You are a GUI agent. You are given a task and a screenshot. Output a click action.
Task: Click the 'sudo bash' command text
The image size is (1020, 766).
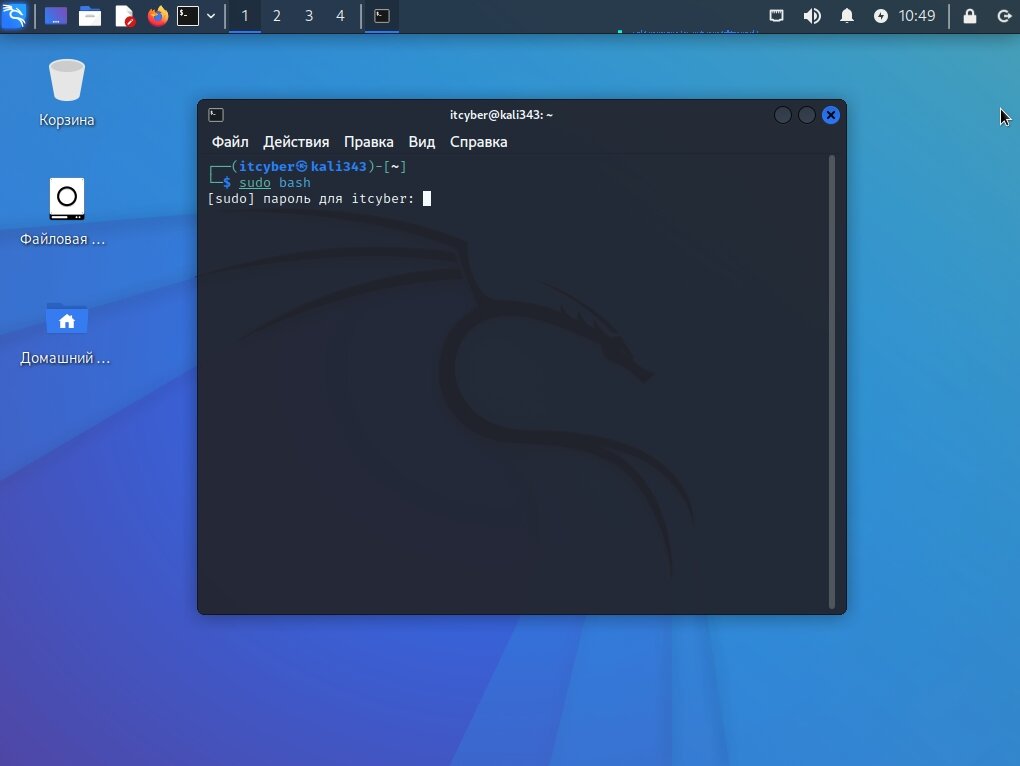click(x=275, y=183)
